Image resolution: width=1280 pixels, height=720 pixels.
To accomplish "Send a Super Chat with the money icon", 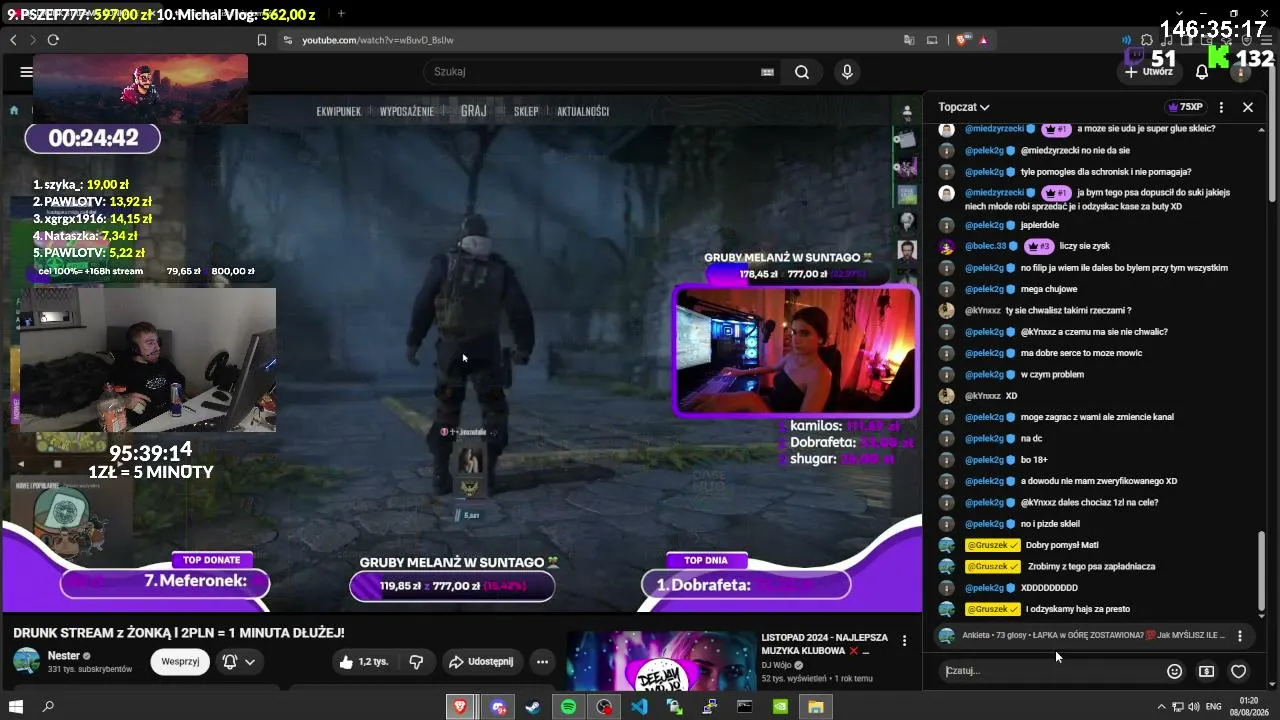I will (1207, 671).
